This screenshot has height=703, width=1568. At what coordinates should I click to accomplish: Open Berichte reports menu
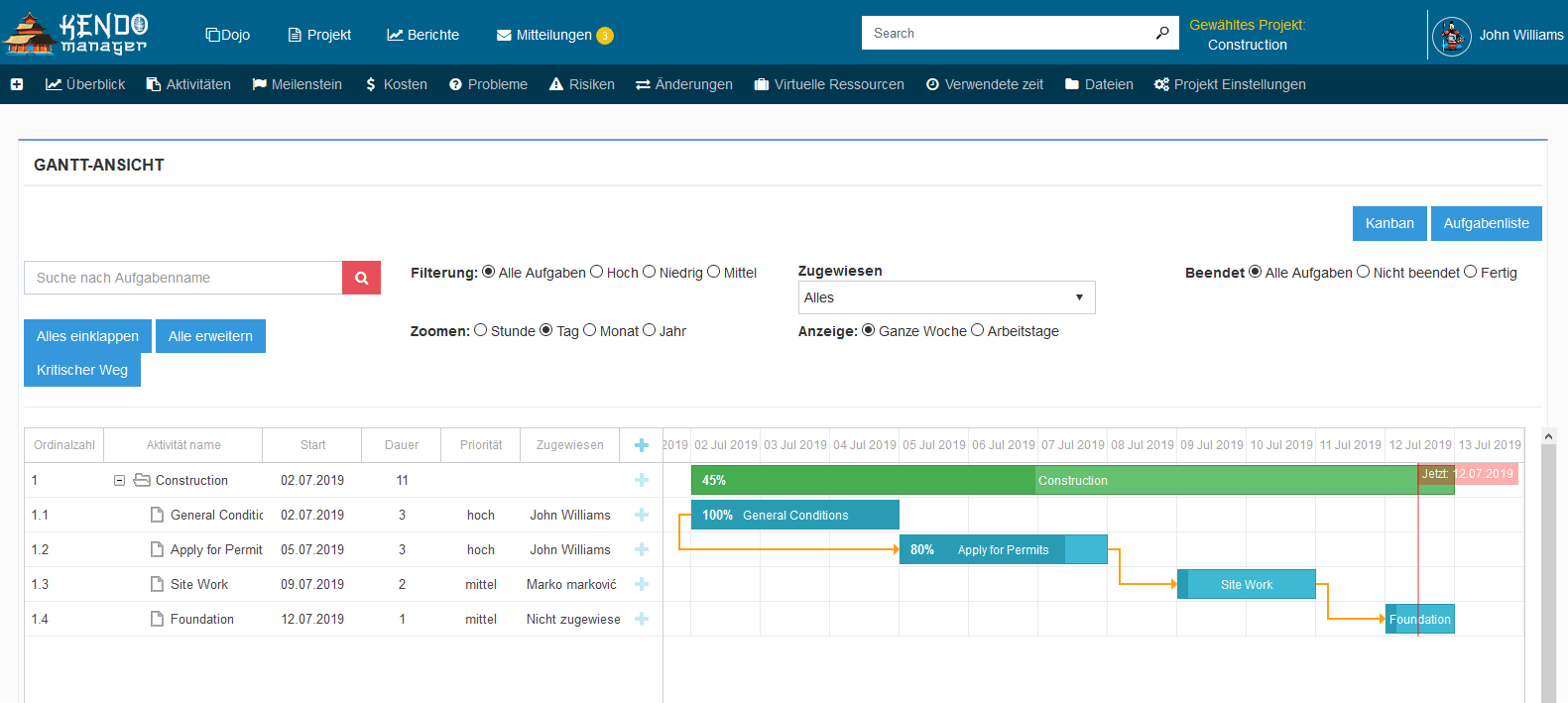(x=423, y=35)
